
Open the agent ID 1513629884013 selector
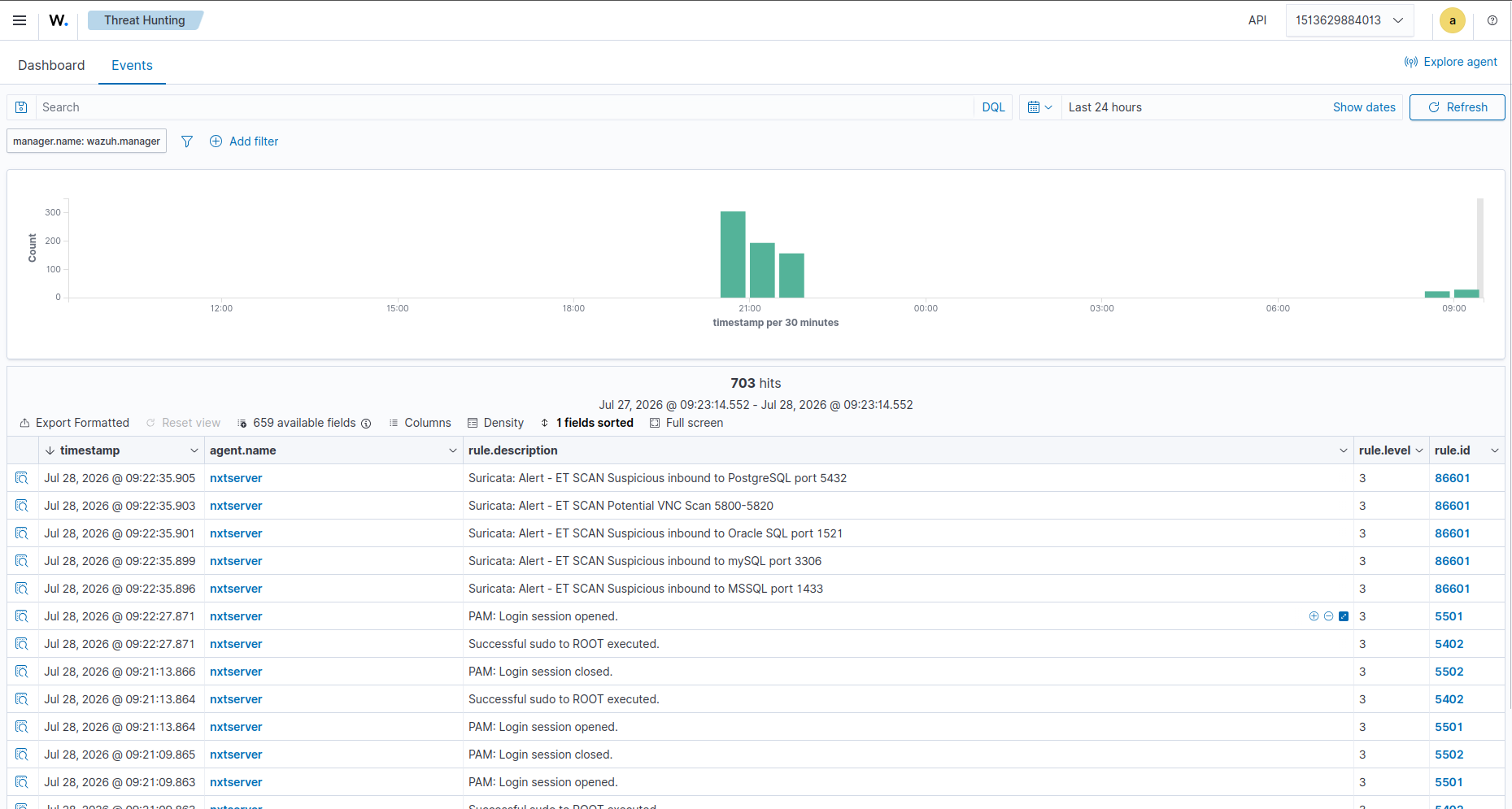(x=1349, y=20)
